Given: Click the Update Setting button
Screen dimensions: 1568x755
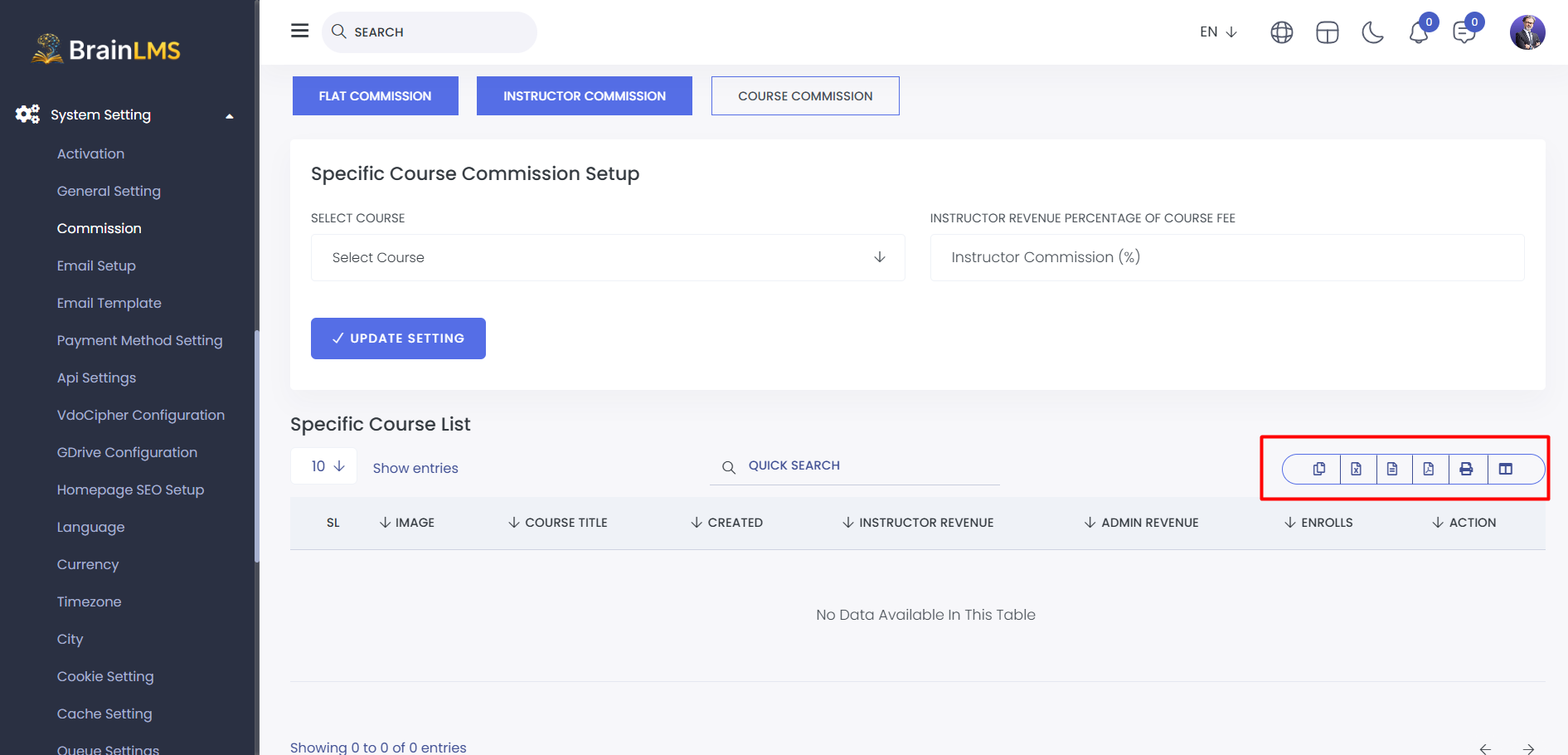Looking at the screenshot, I should click(398, 339).
